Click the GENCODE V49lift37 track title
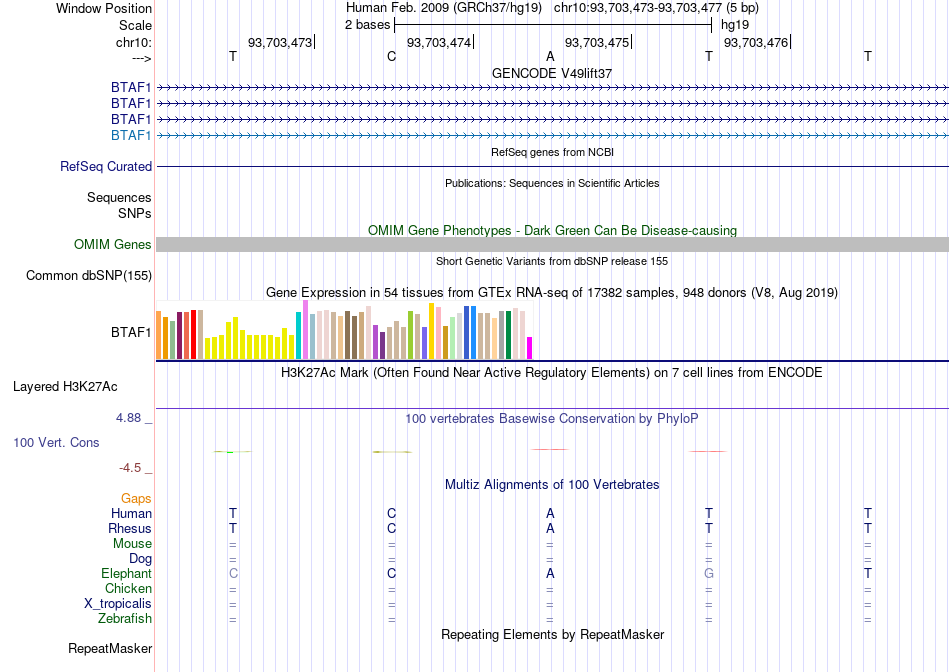The width and height of the screenshot is (950, 672). (x=552, y=73)
